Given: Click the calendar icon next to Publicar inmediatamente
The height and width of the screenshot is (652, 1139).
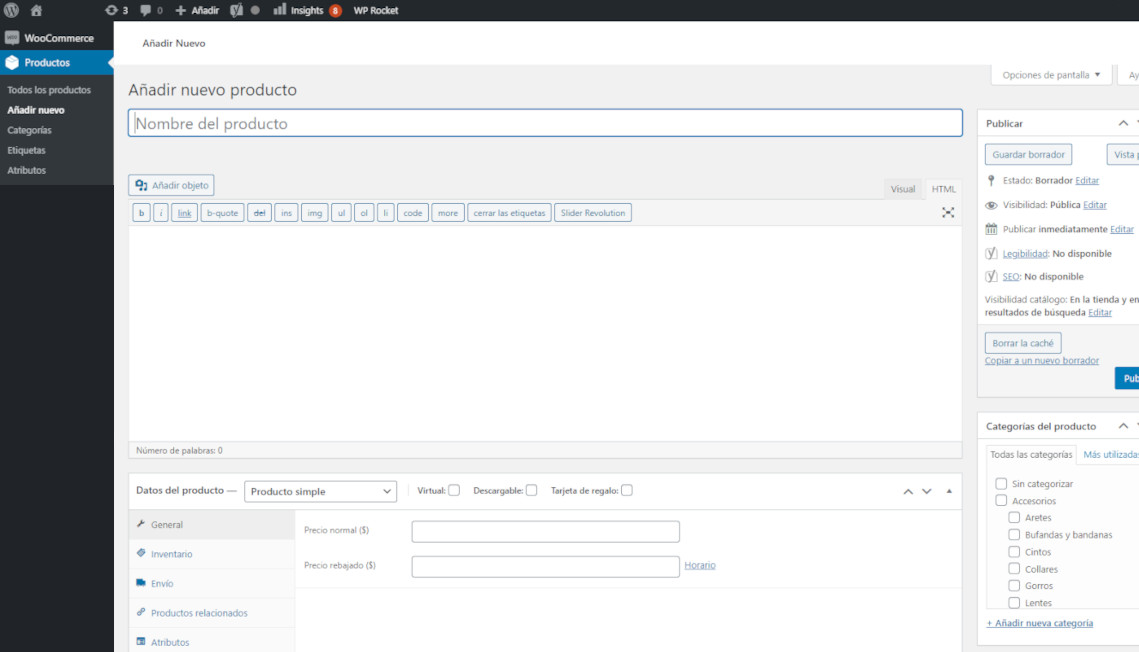Looking at the screenshot, I should 991,229.
